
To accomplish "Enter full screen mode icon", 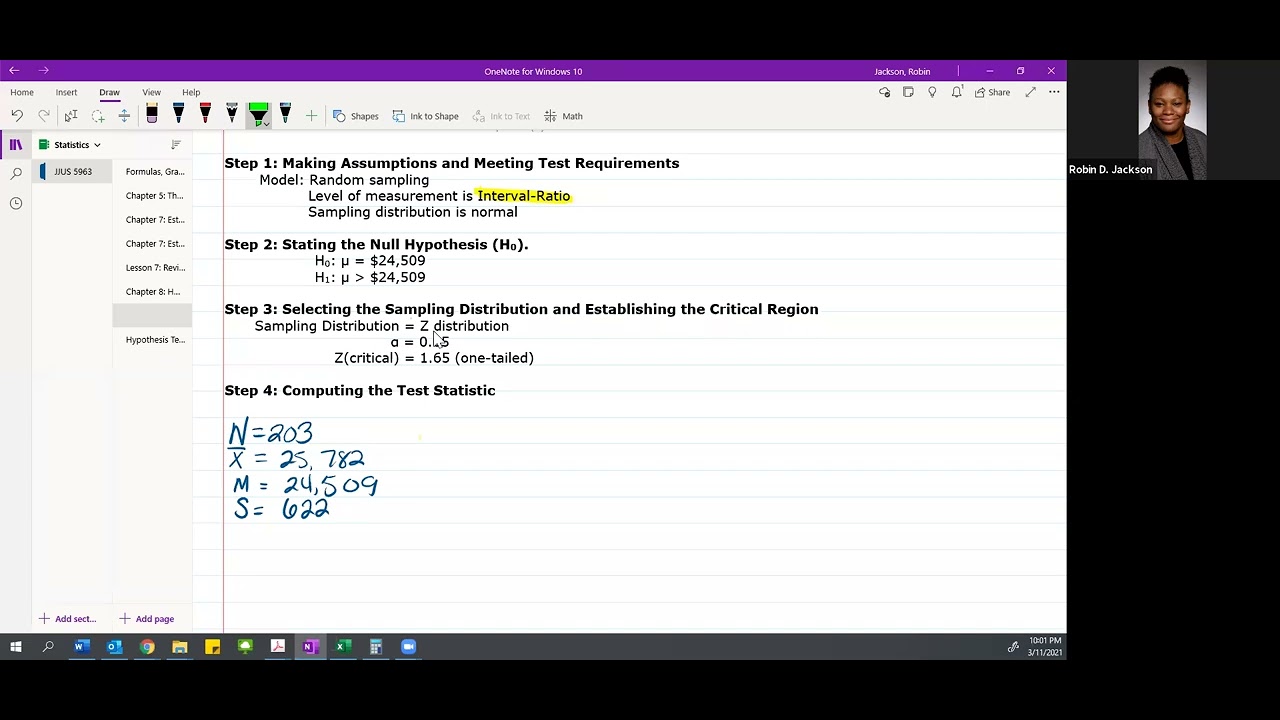I will [x=1030, y=92].
